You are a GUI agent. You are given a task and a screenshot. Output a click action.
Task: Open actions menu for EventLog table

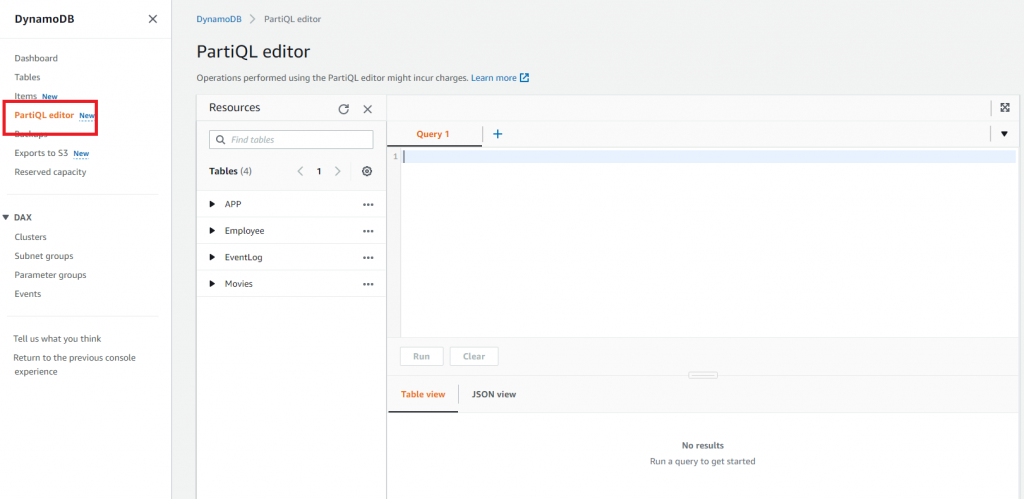tap(368, 257)
